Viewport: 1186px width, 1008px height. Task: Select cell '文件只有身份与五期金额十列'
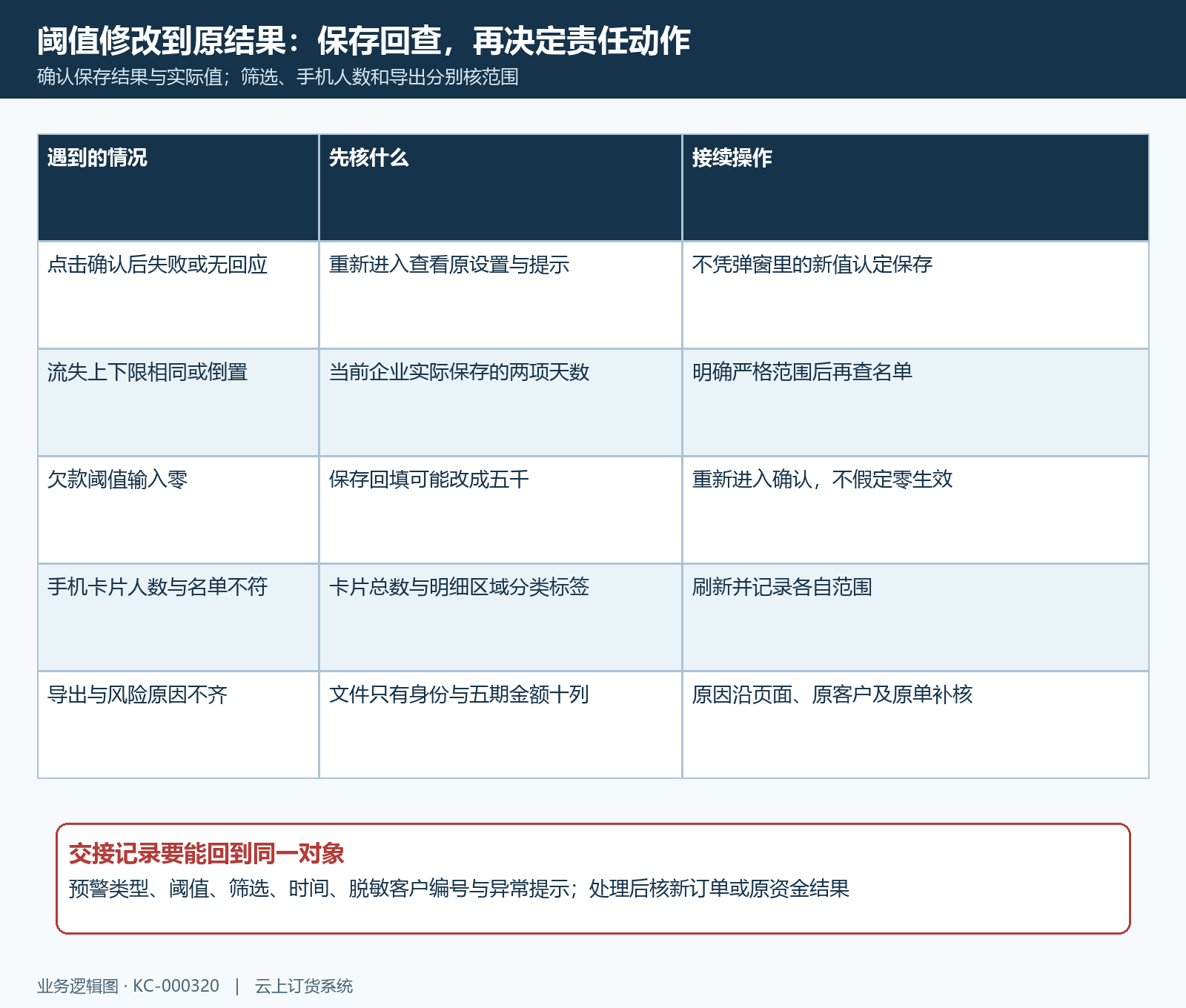coord(500,725)
